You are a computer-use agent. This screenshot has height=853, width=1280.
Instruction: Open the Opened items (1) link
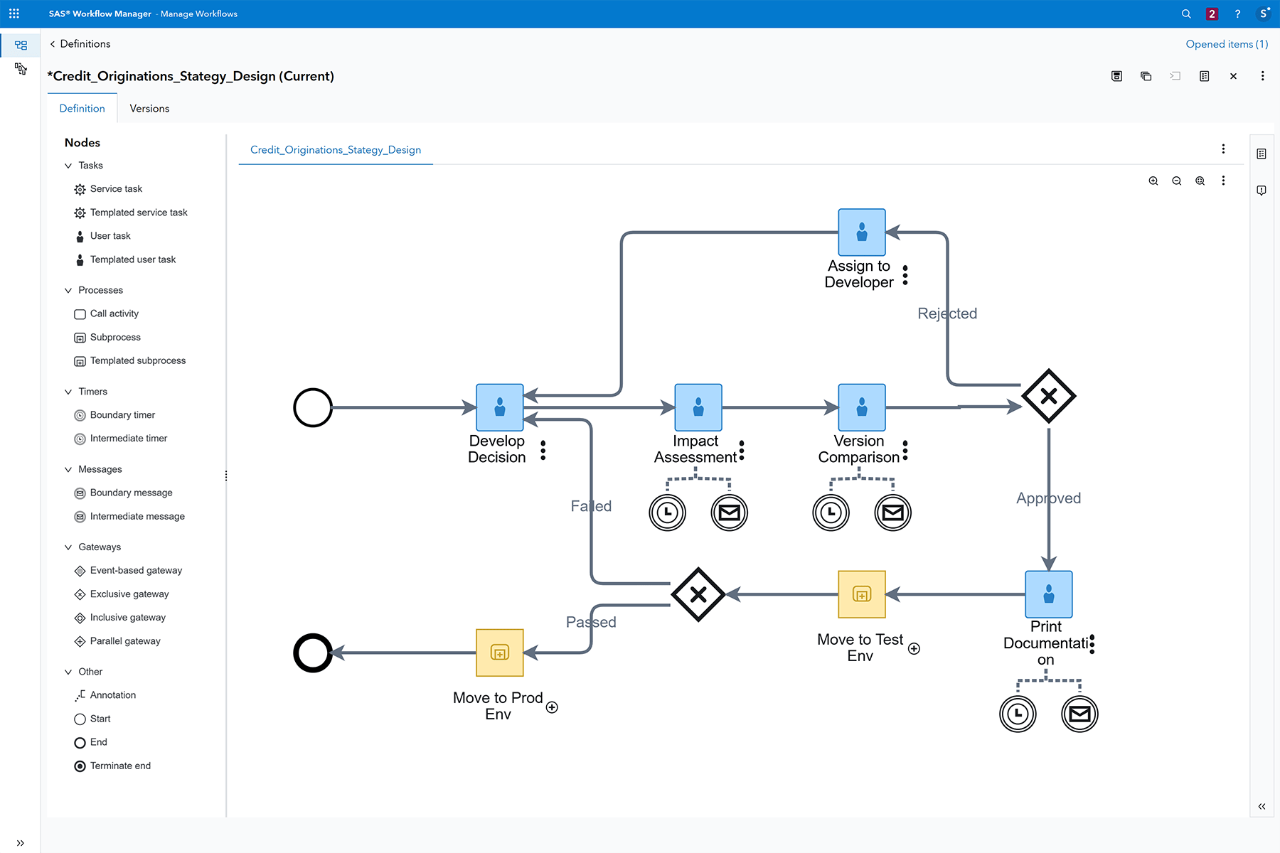pyautogui.click(x=1226, y=44)
